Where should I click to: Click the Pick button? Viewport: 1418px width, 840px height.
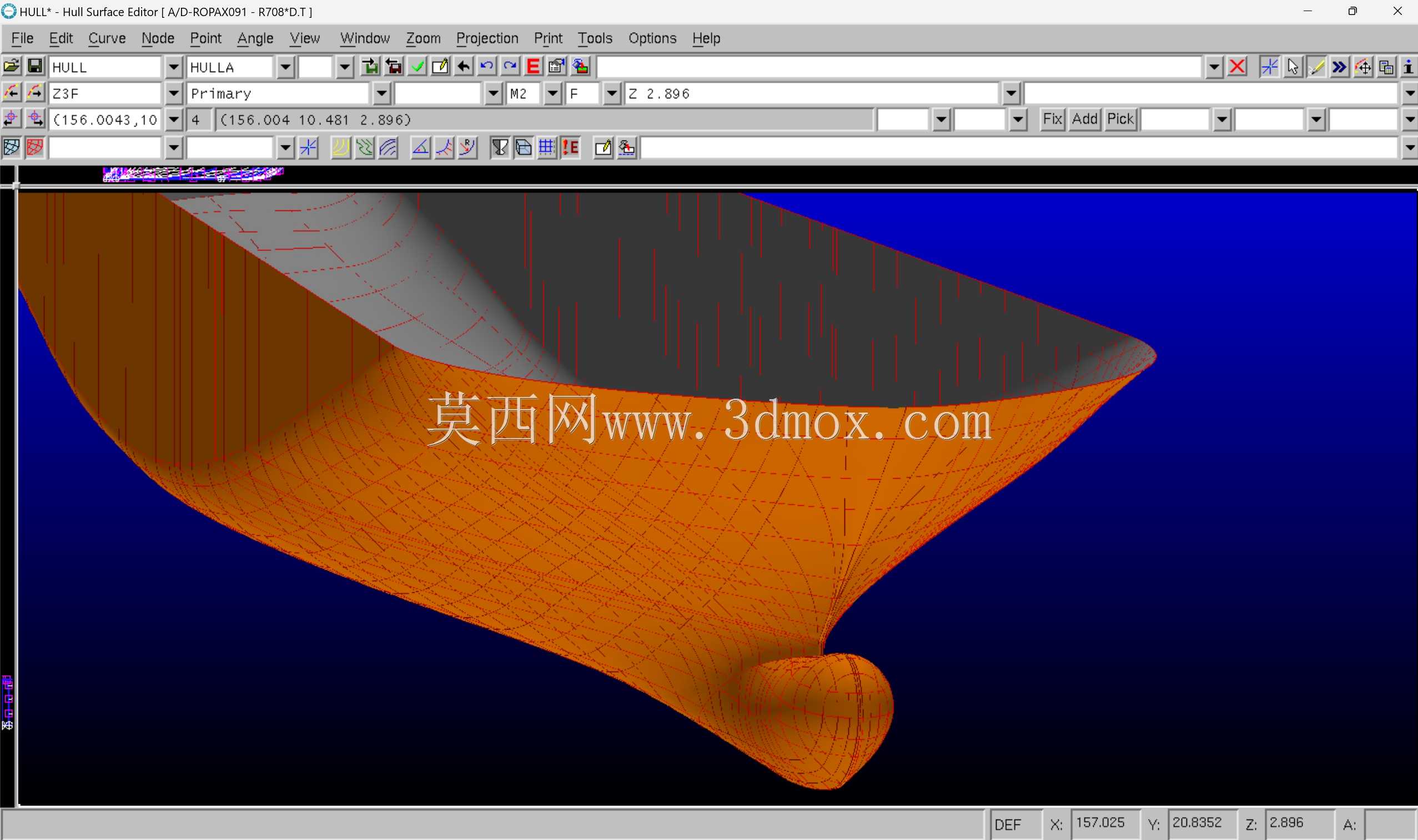(1120, 119)
